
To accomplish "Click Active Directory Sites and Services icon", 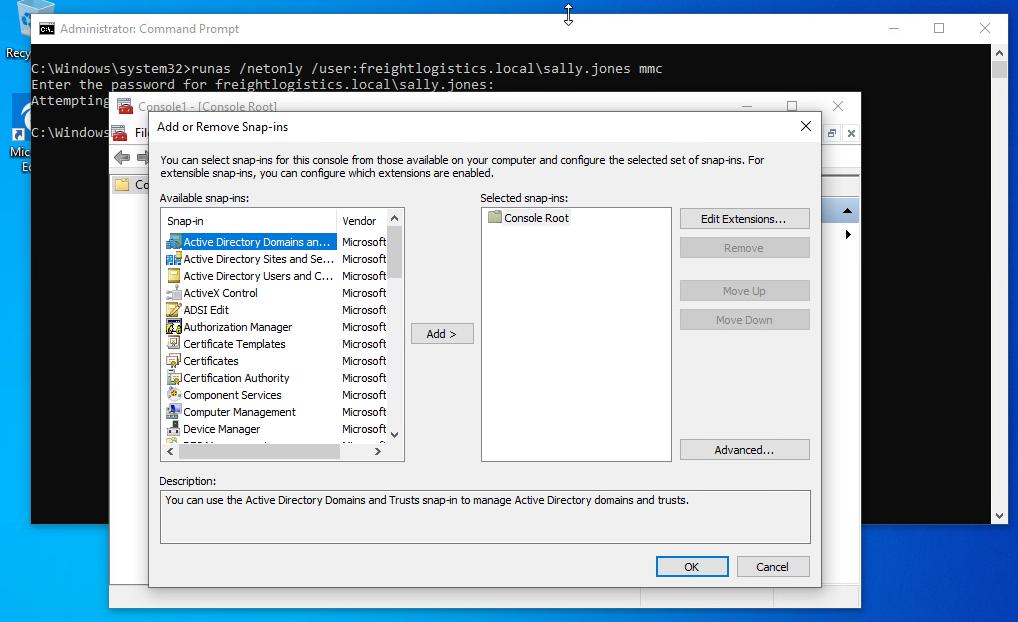I will (174, 259).
